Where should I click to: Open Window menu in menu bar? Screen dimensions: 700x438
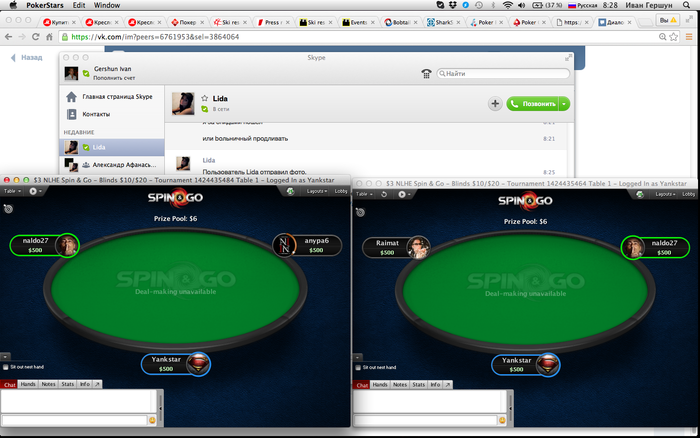click(x=107, y=5)
